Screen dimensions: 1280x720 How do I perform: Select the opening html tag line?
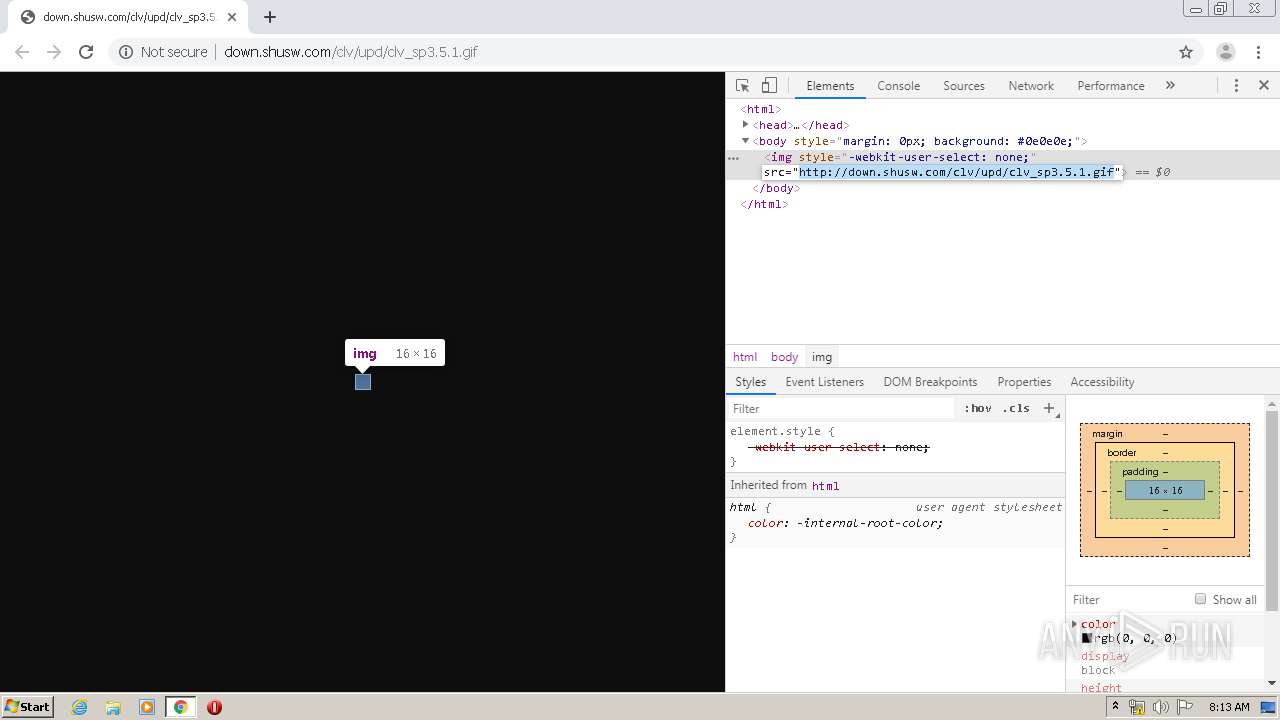tap(761, 109)
